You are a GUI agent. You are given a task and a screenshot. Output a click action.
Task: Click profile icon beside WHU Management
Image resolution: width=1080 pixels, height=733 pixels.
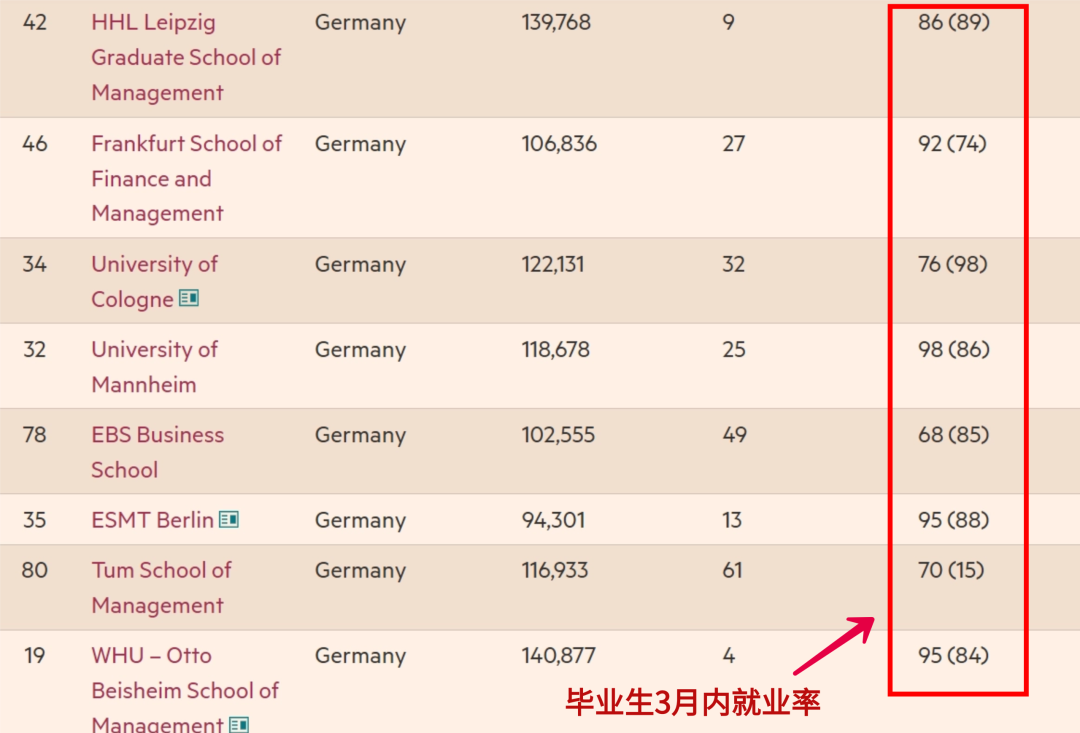tap(239, 724)
